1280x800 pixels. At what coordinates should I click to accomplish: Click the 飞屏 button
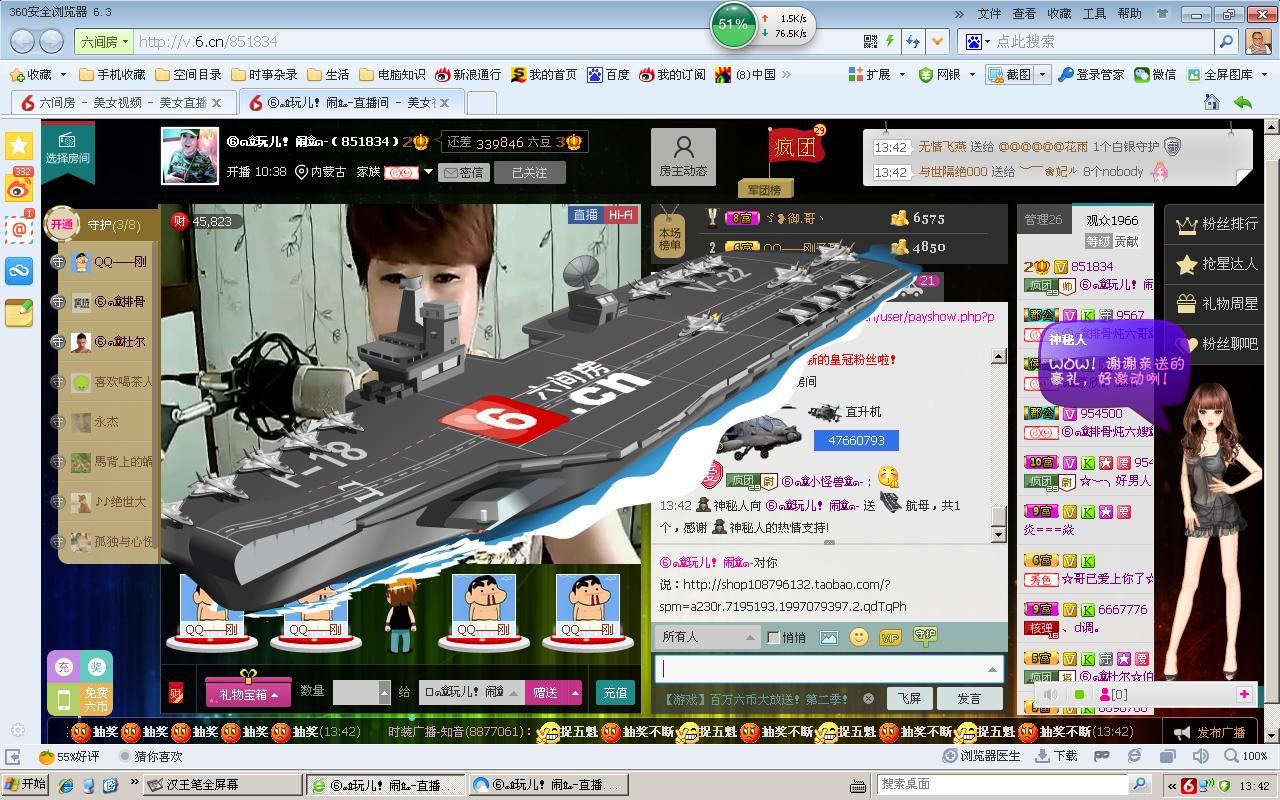[x=909, y=698]
